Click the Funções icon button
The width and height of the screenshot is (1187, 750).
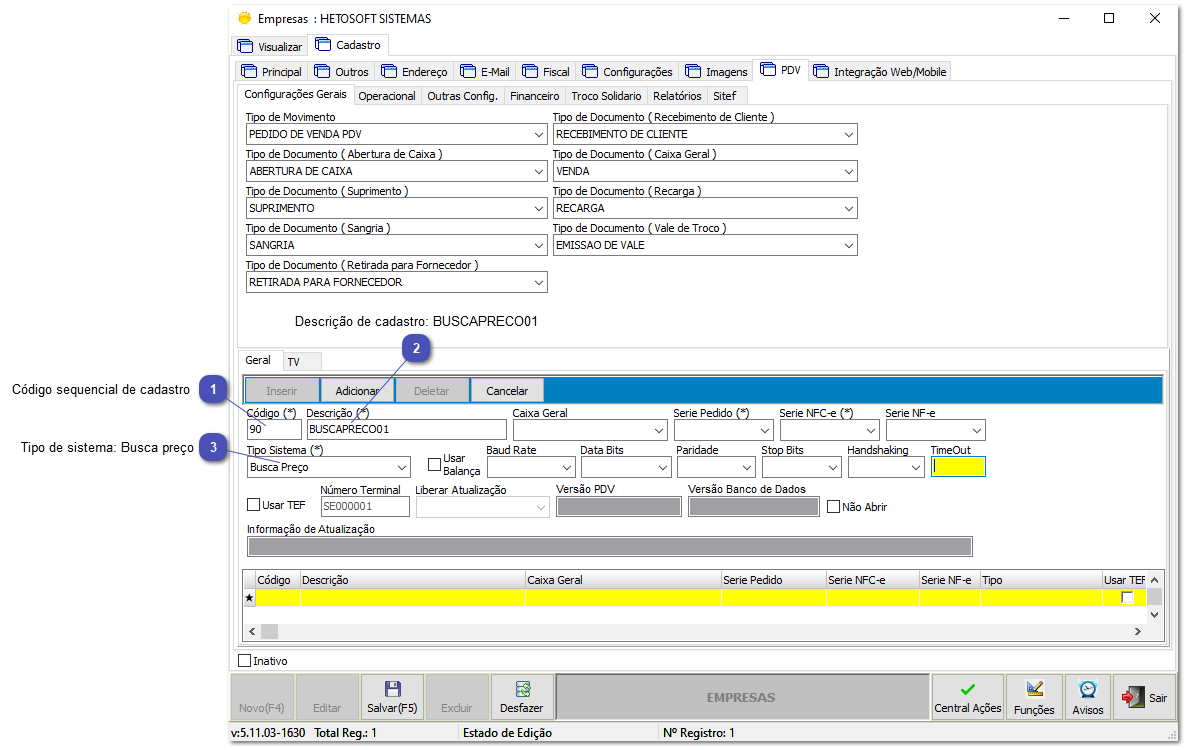[1034, 690]
